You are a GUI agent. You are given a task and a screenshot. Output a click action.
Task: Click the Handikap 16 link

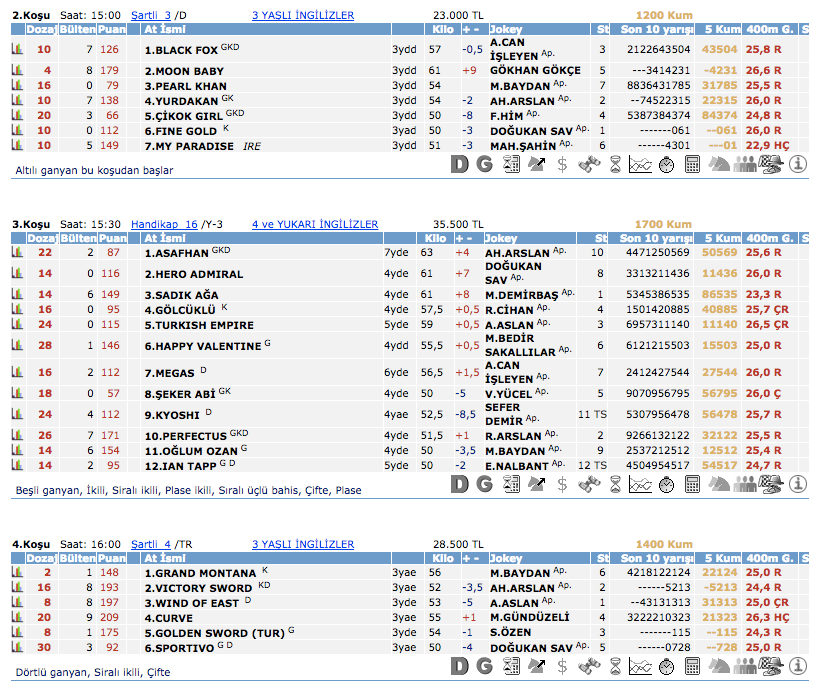(x=164, y=224)
